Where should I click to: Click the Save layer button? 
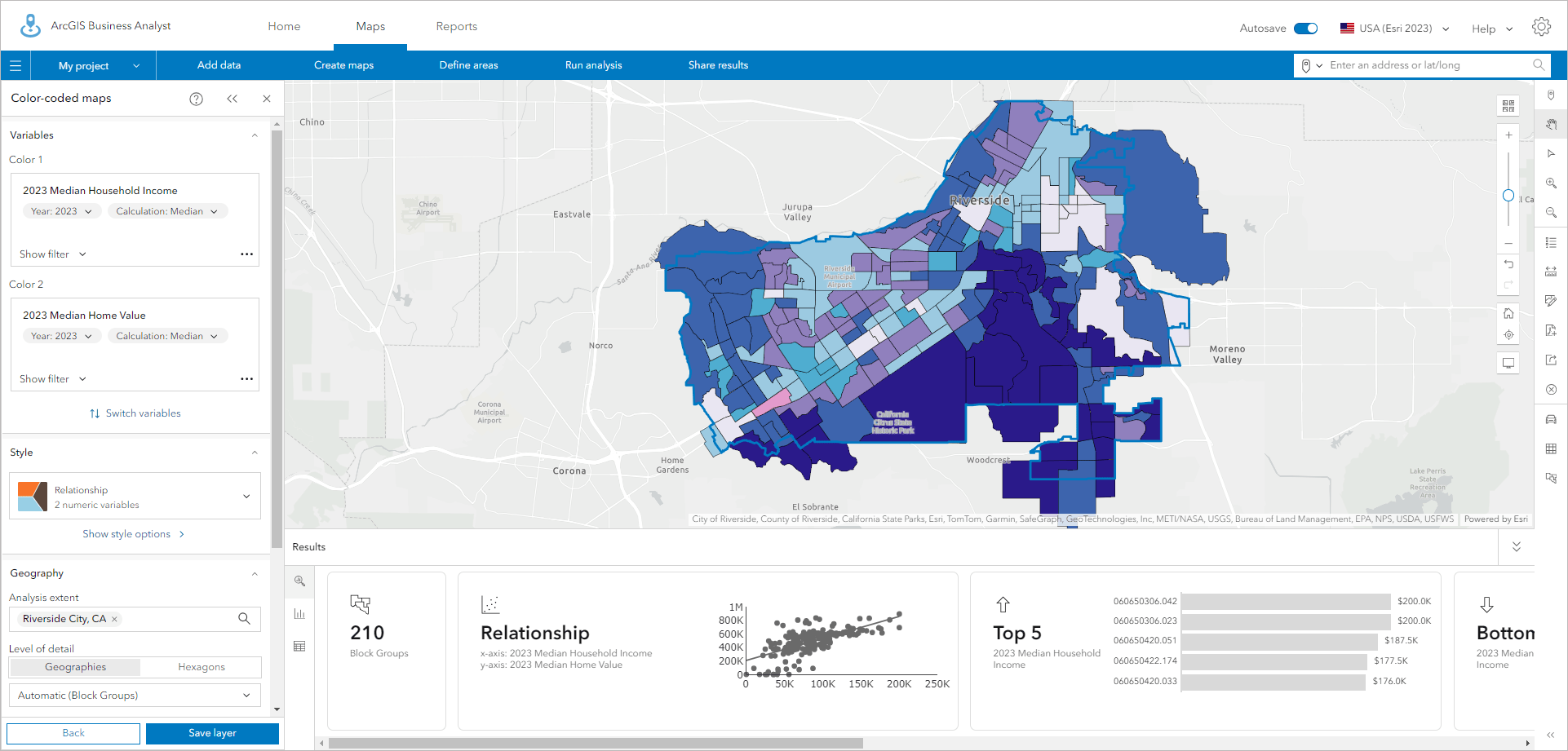[211, 733]
